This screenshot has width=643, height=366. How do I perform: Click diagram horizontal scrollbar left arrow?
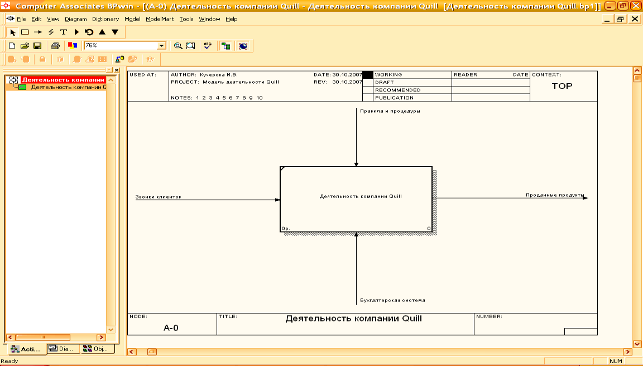point(132,352)
